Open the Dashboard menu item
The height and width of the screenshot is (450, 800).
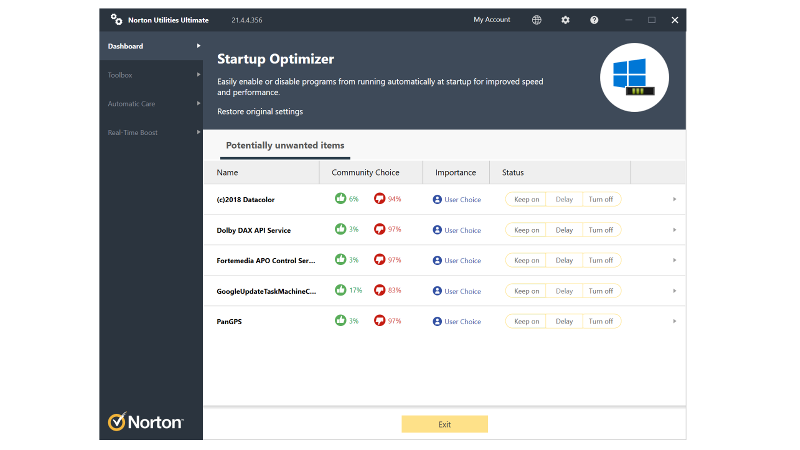(x=151, y=46)
